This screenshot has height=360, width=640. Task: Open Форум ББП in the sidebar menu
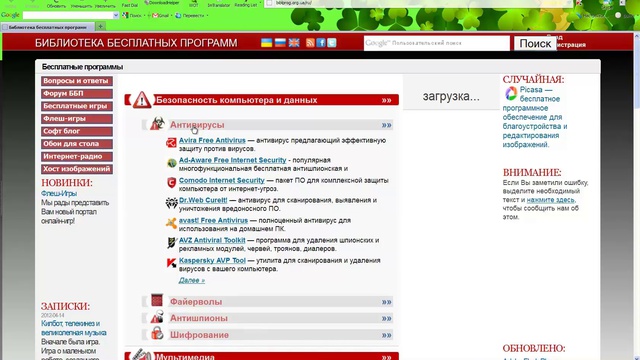pos(77,93)
